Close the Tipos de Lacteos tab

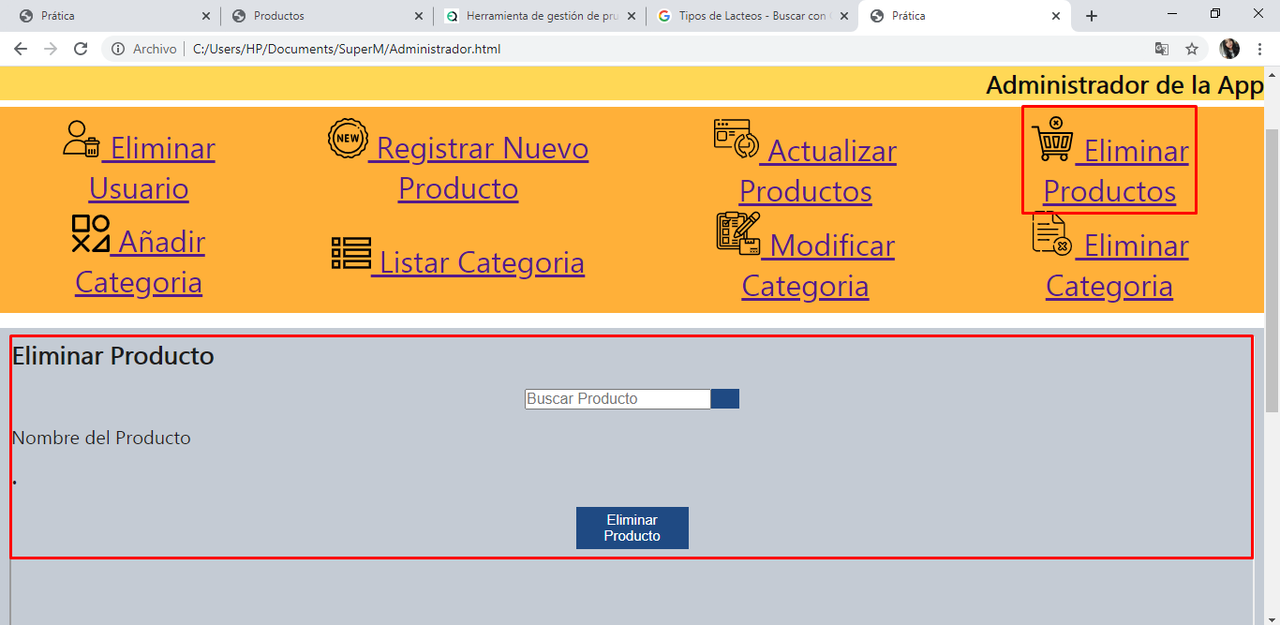click(844, 16)
